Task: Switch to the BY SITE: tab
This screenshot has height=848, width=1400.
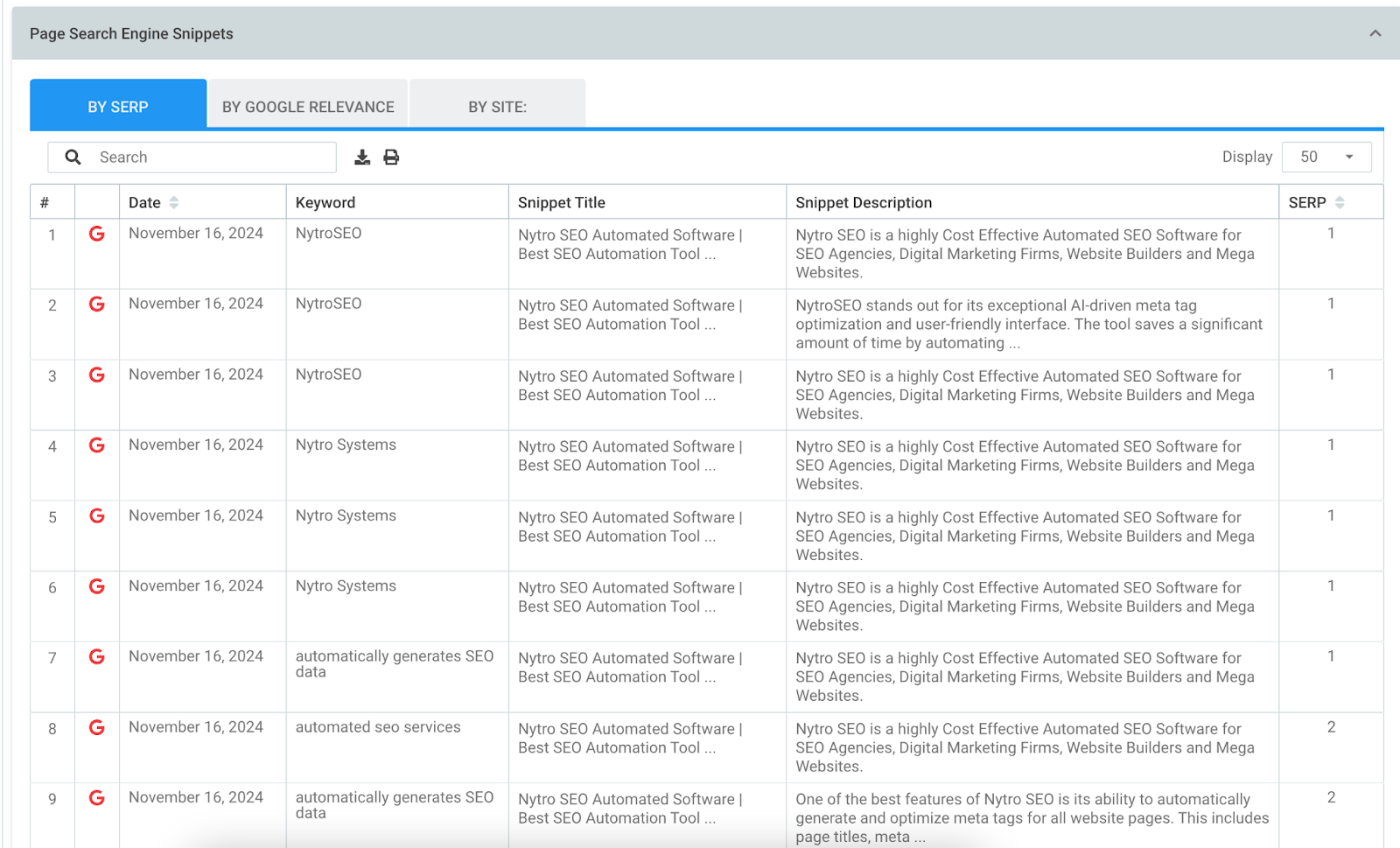Action: (x=497, y=104)
